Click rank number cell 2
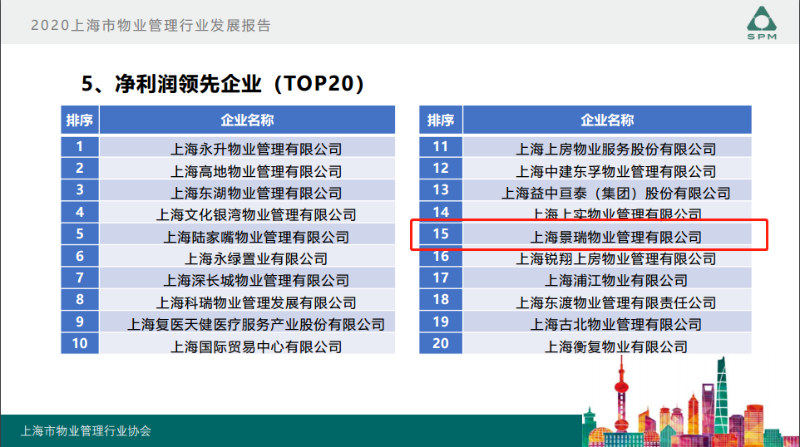 pos(80,169)
